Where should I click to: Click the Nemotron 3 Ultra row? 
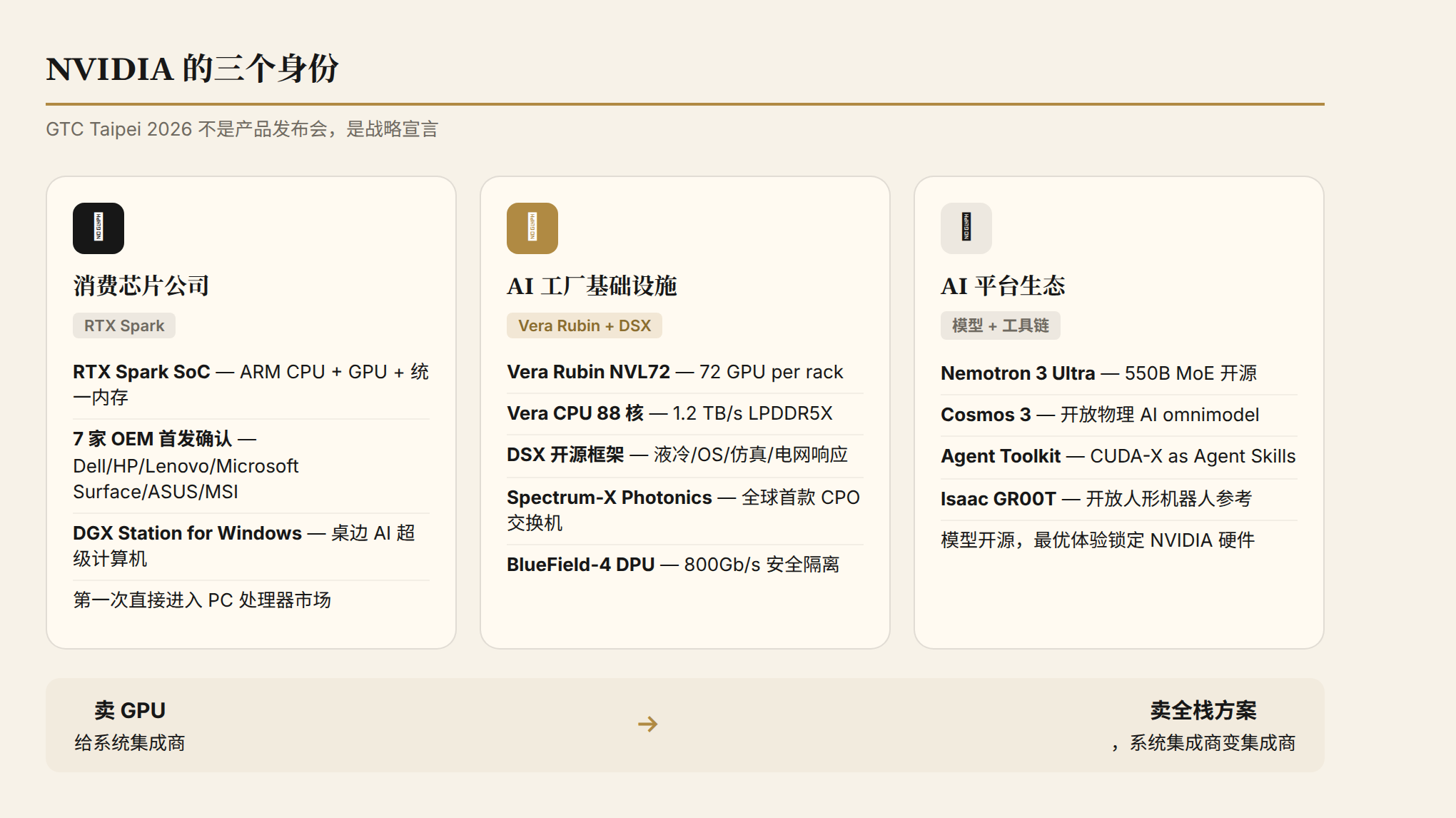click(1119, 373)
